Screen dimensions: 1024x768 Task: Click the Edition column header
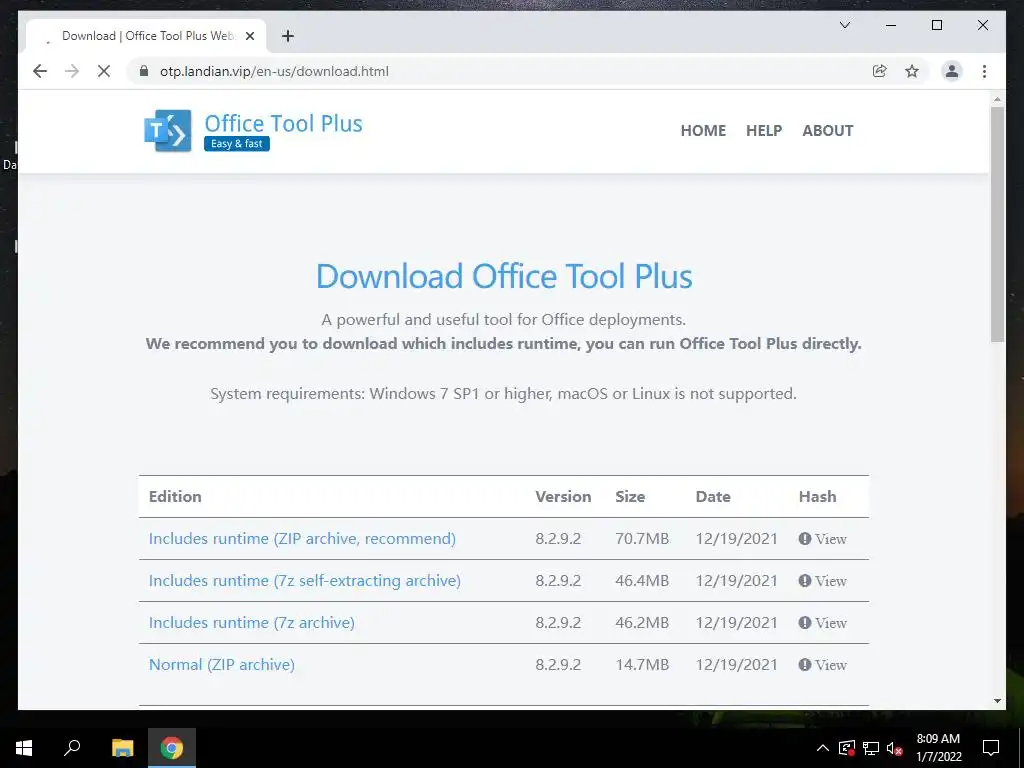click(175, 496)
